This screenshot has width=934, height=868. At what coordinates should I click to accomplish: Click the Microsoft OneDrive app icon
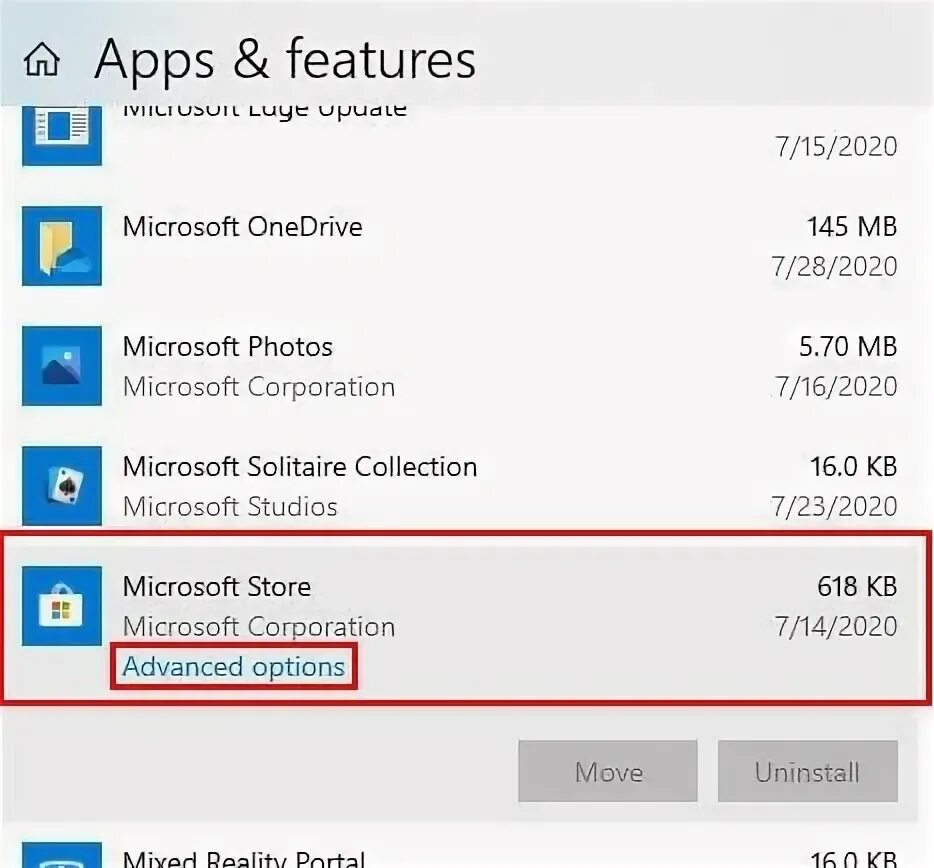click(x=61, y=246)
